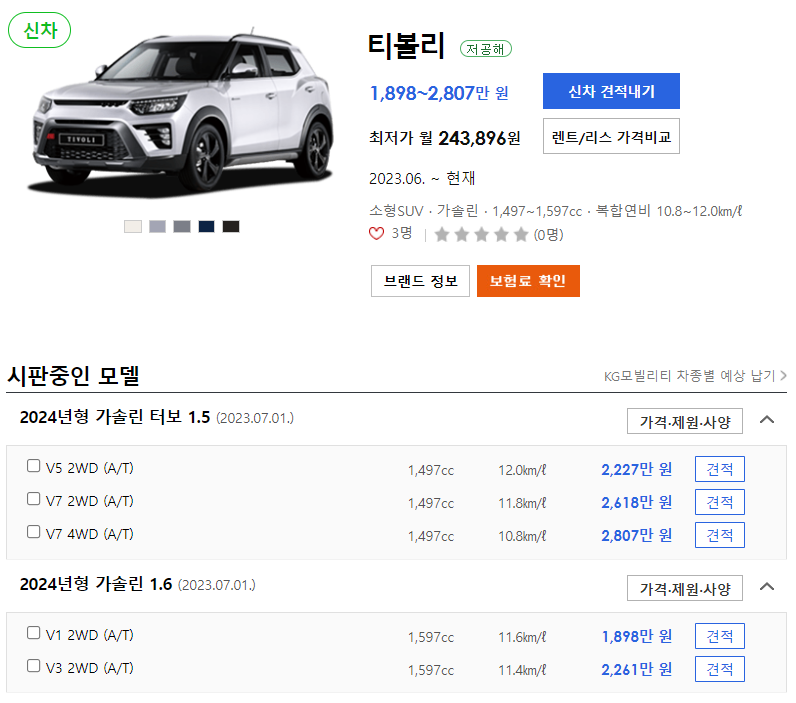Viewport: 796px width, 703px height.
Task: Click the 12.0km/ℓ fuel economy value
Action: (x=522, y=471)
